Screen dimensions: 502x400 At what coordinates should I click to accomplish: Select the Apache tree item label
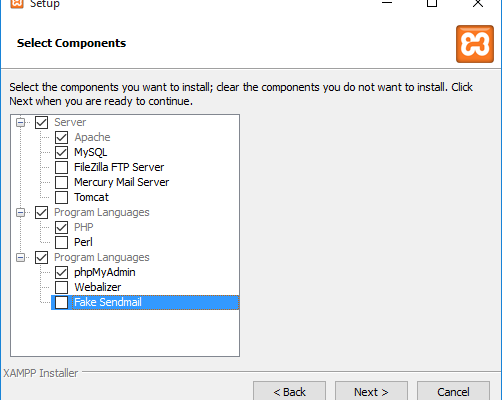click(x=92, y=137)
